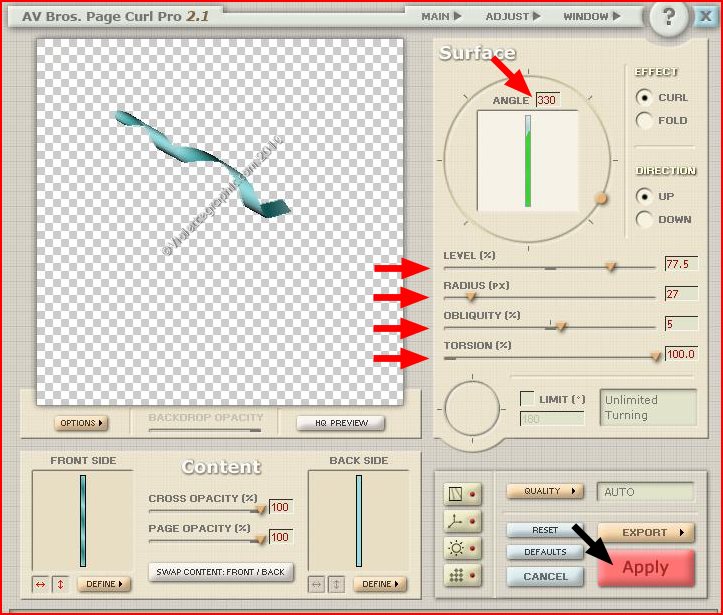Open the Main menu
The image size is (723, 615).
441,16
